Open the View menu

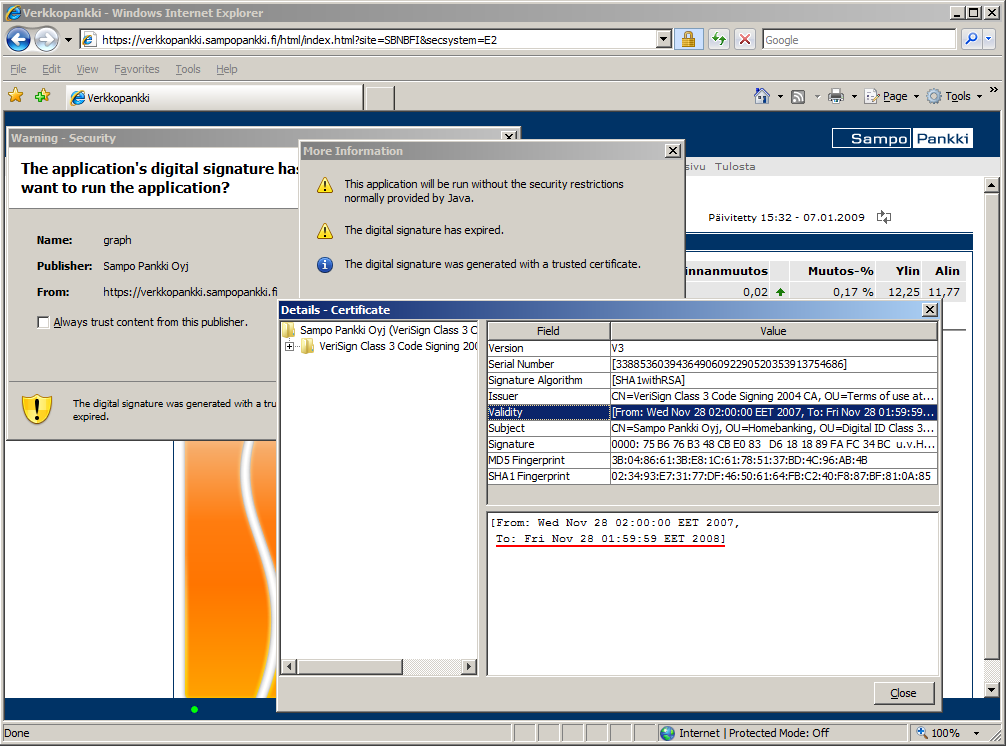[x=87, y=69]
